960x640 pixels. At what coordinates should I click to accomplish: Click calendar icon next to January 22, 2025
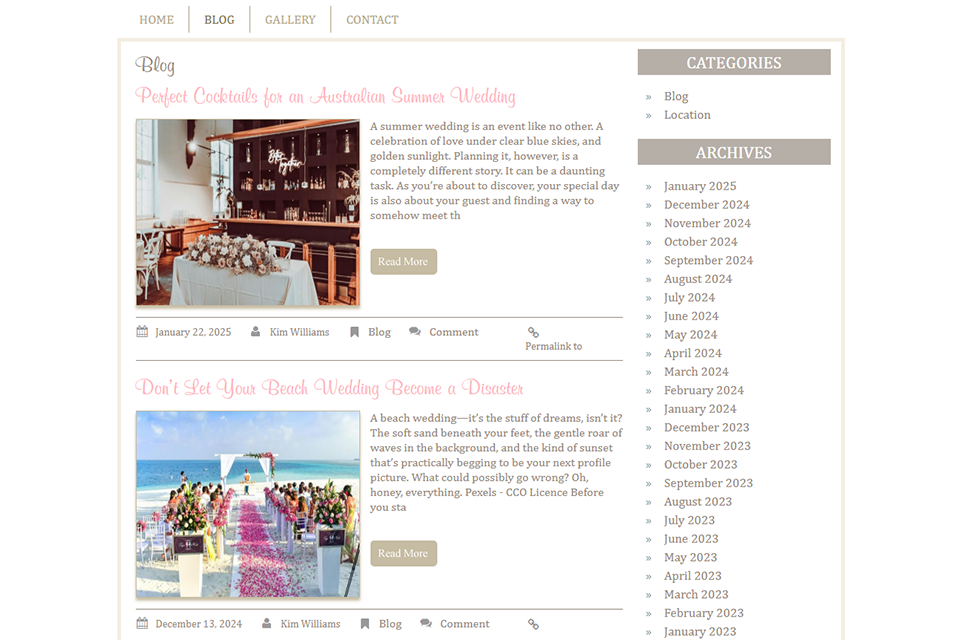point(142,332)
